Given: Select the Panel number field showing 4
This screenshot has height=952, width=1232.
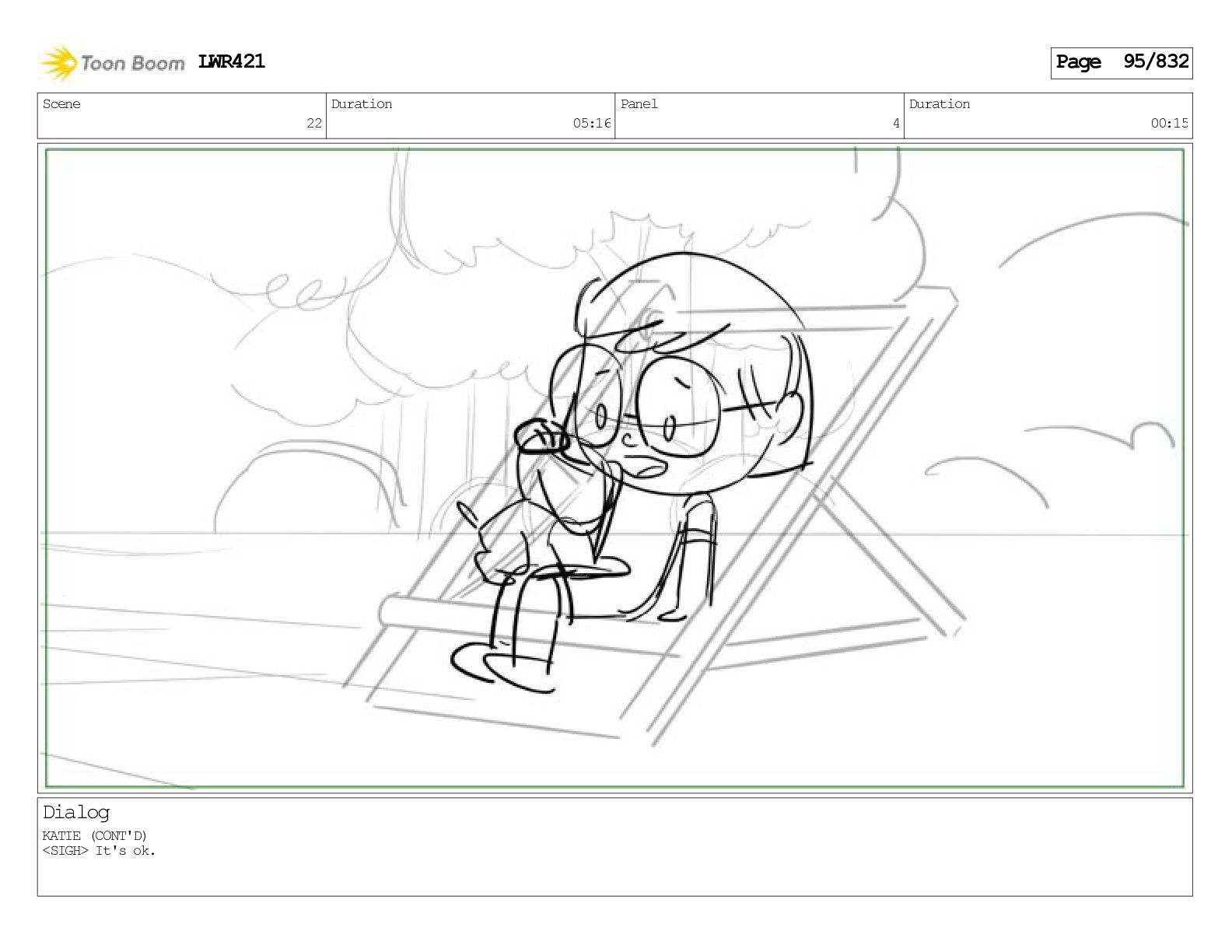Looking at the screenshot, I should 759,116.
